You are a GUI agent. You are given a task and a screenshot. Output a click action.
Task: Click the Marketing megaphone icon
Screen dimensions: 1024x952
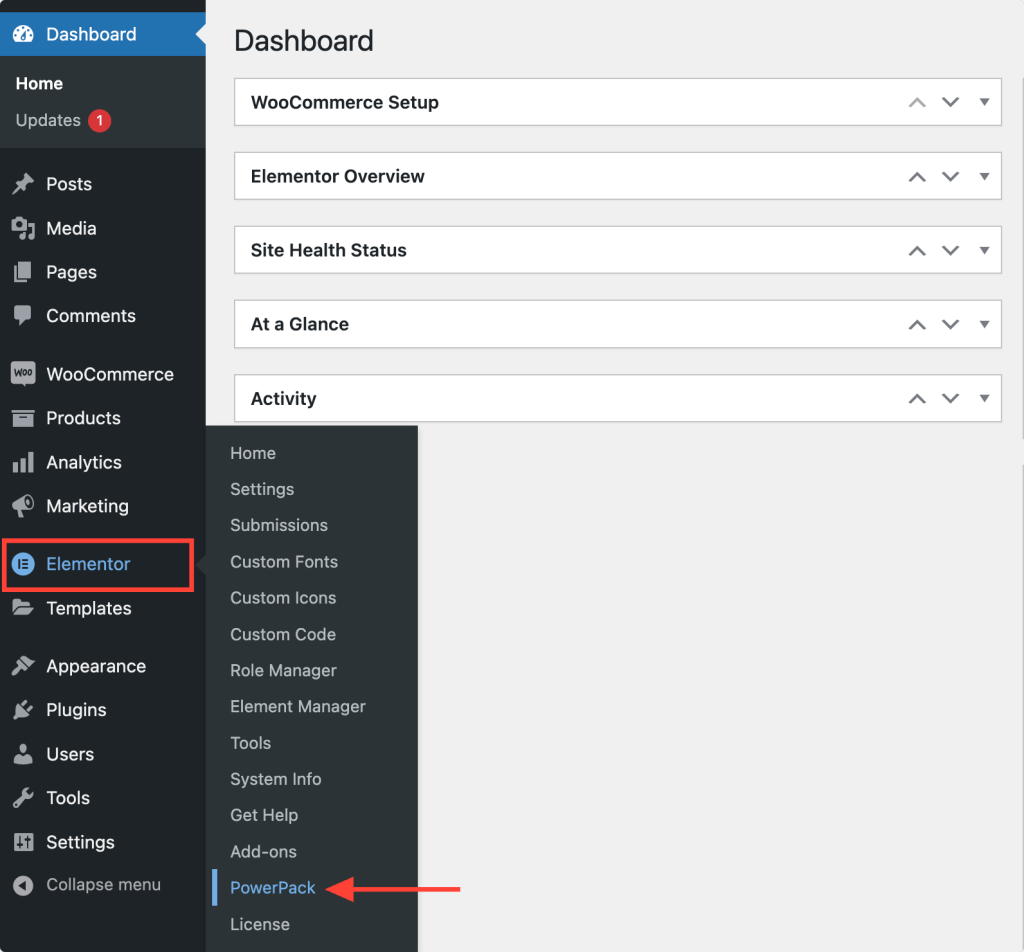[23, 506]
